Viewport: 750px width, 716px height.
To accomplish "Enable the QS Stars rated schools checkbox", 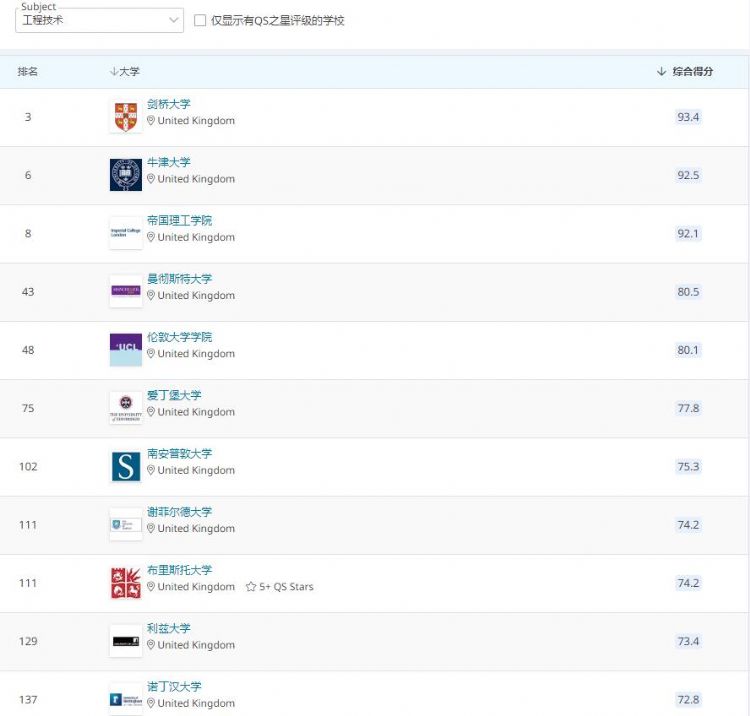I will click(x=200, y=20).
